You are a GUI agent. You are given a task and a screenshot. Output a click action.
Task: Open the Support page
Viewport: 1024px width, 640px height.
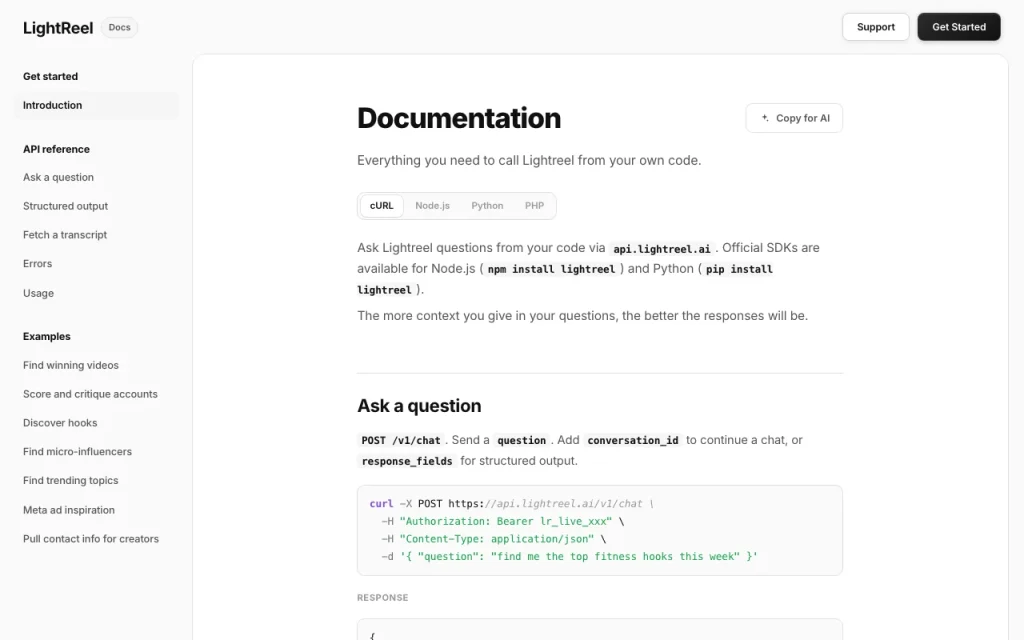pos(876,27)
